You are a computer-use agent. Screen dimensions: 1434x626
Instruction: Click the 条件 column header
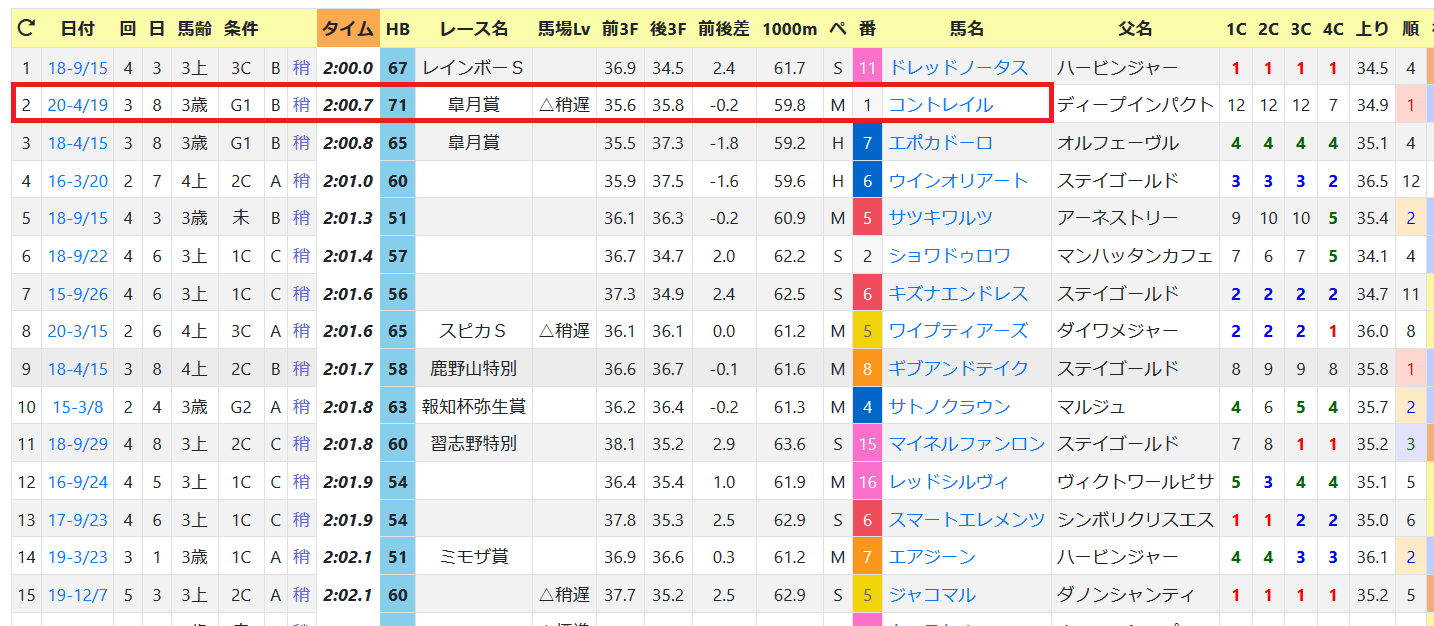[x=241, y=29]
